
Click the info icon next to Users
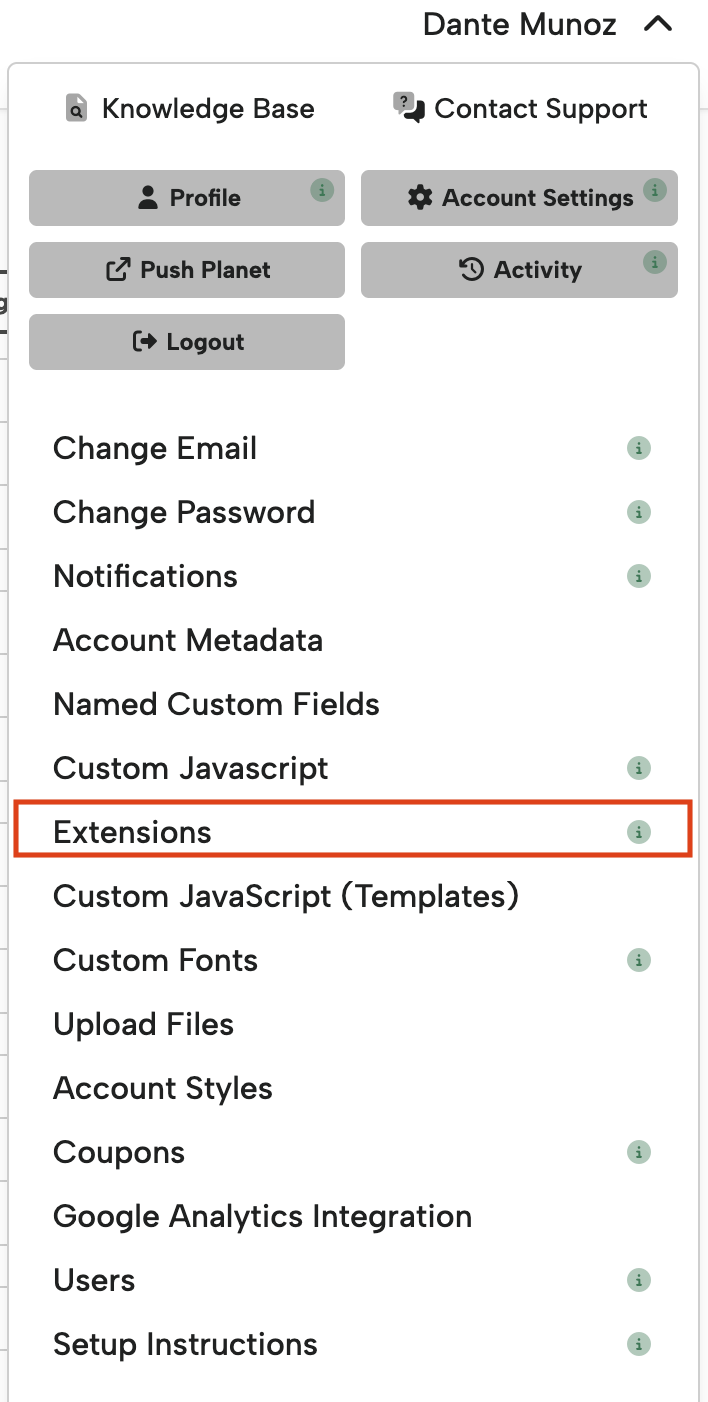[639, 1279]
